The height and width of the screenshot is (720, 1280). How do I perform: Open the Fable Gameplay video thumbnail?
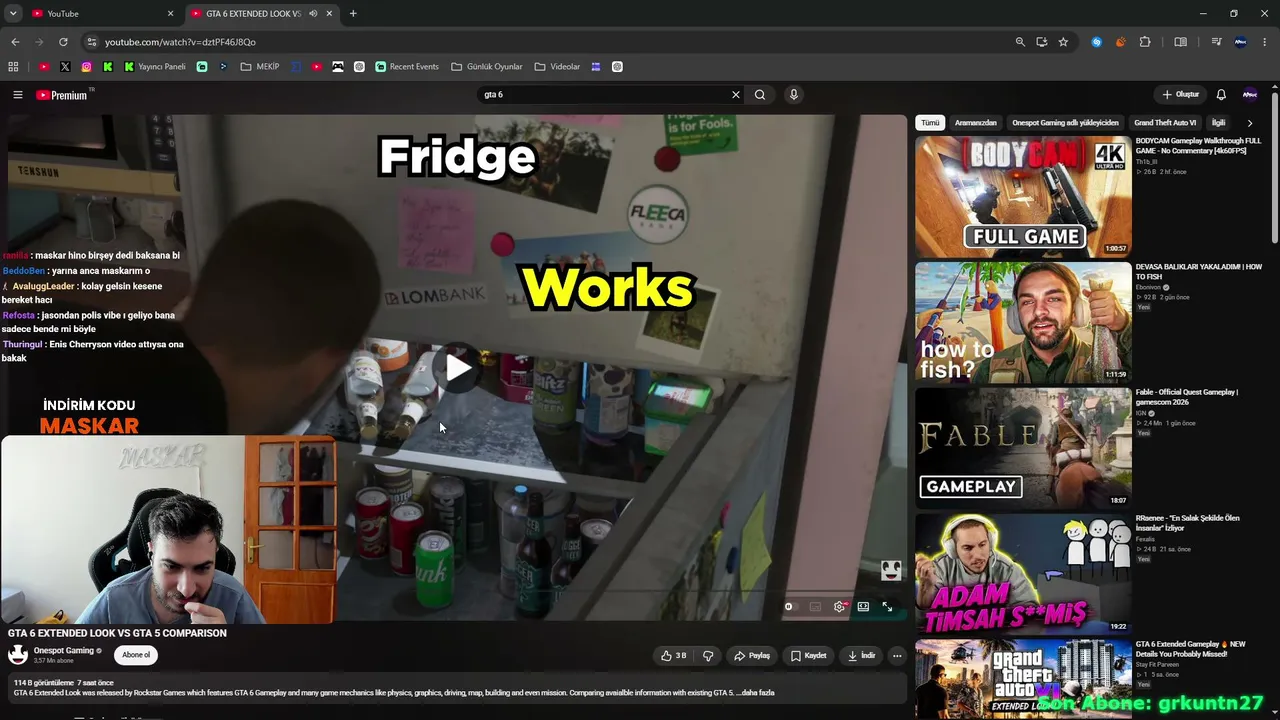coord(1023,449)
